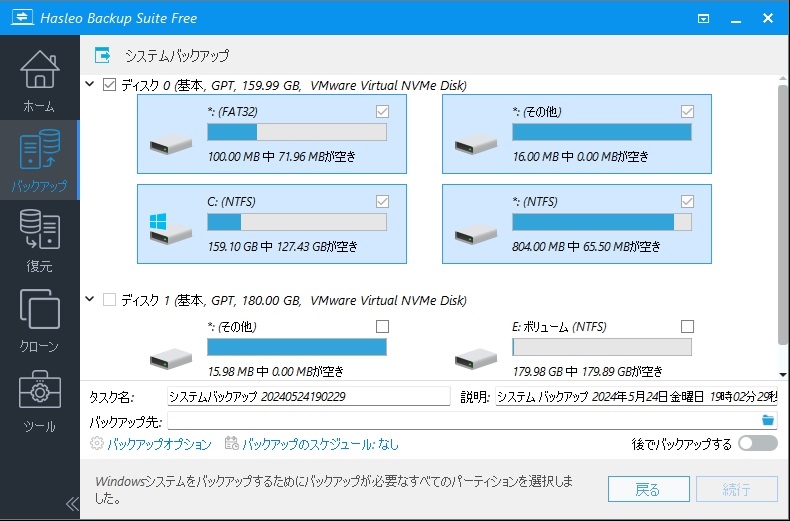The image size is (790, 521).
Task: Open the title bar dropdown menu icon
Action: point(703,19)
